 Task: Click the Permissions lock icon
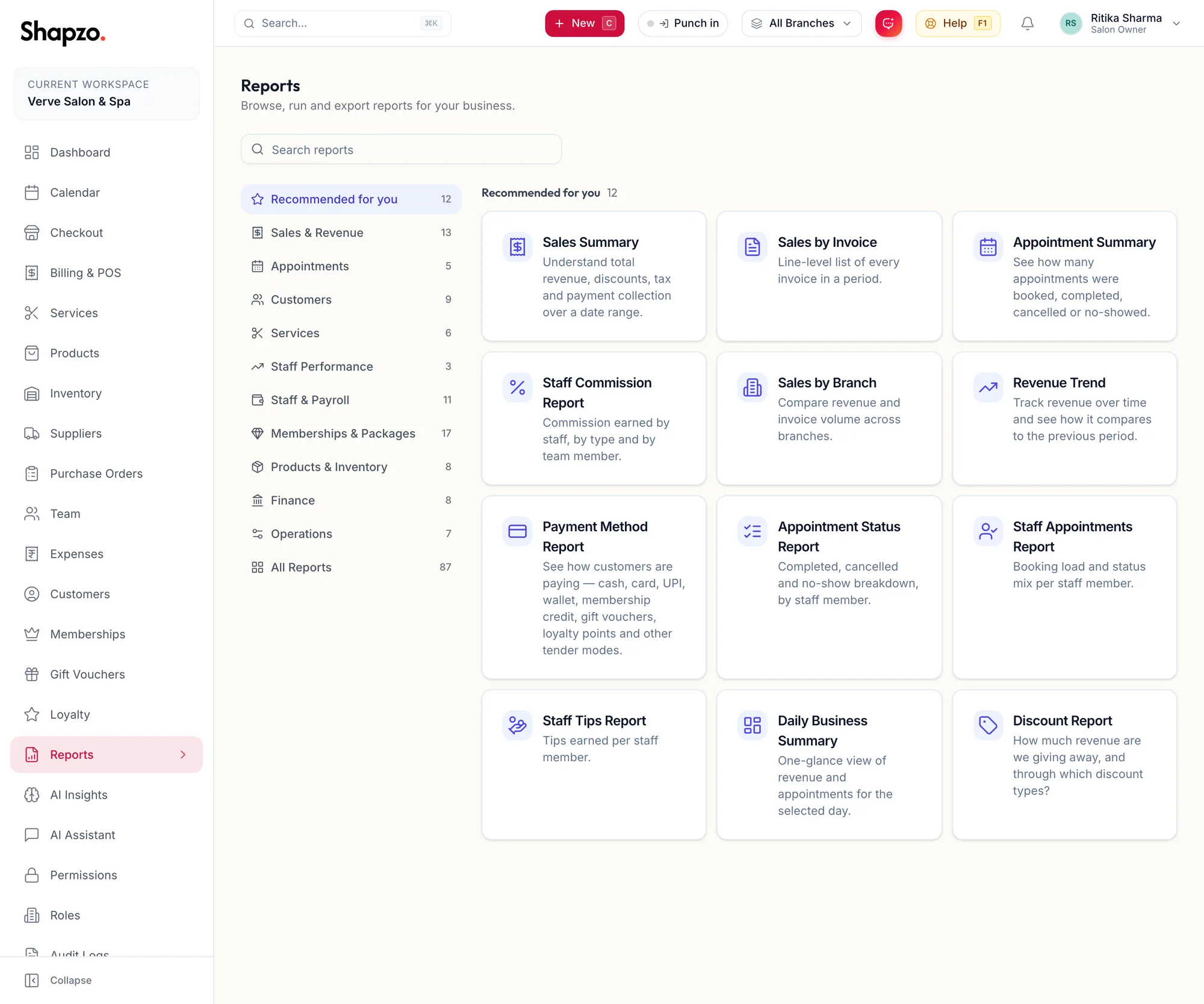(x=32, y=875)
